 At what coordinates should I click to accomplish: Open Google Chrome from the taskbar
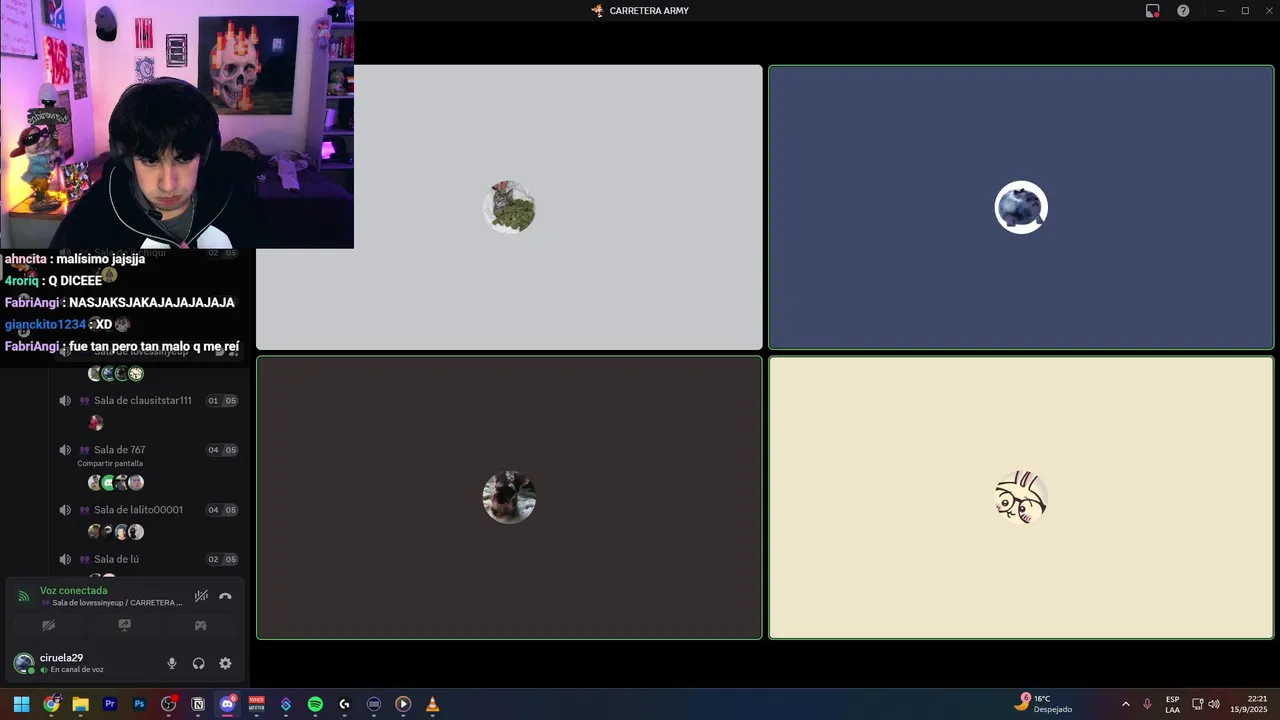51,704
